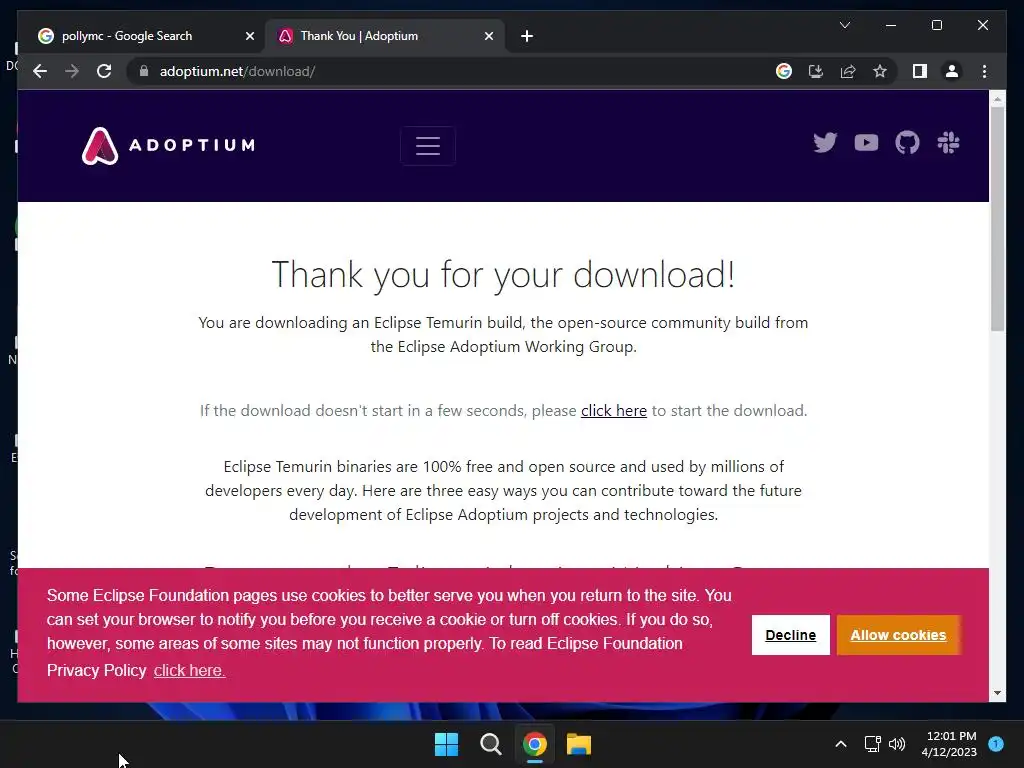Click the Google icon in address bar

point(784,71)
